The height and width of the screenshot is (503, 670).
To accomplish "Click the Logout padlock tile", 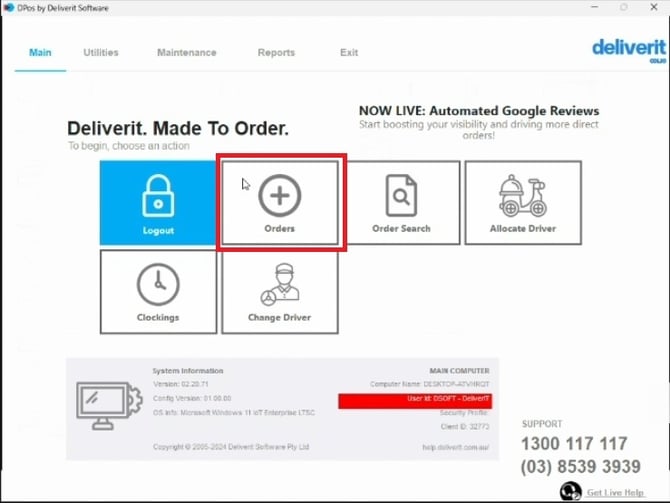I will click(x=158, y=203).
